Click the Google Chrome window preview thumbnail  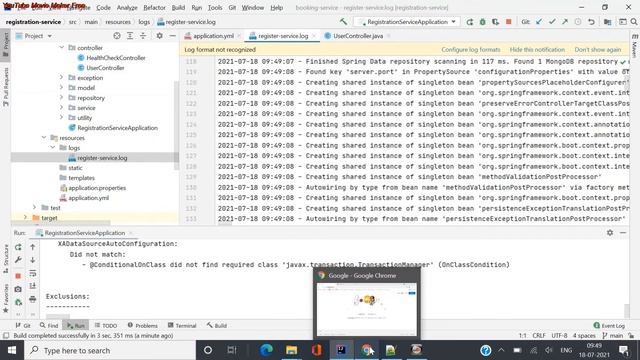click(x=367, y=309)
